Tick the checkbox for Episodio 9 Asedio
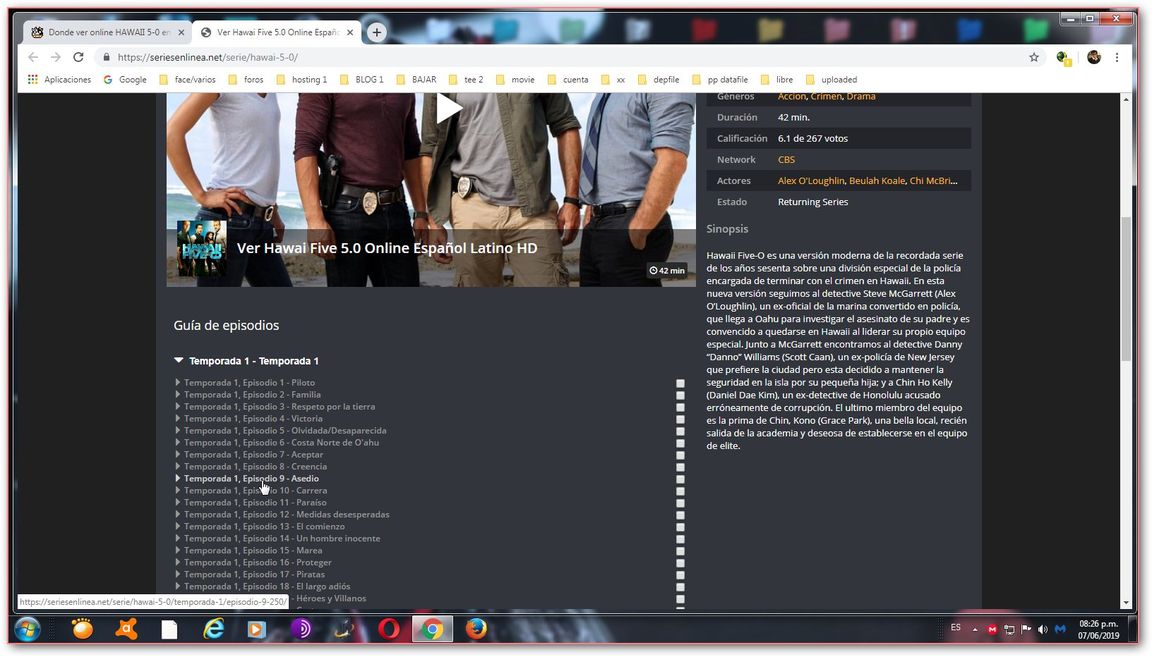This screenshot has height=657, width=1152. point(680,479)
